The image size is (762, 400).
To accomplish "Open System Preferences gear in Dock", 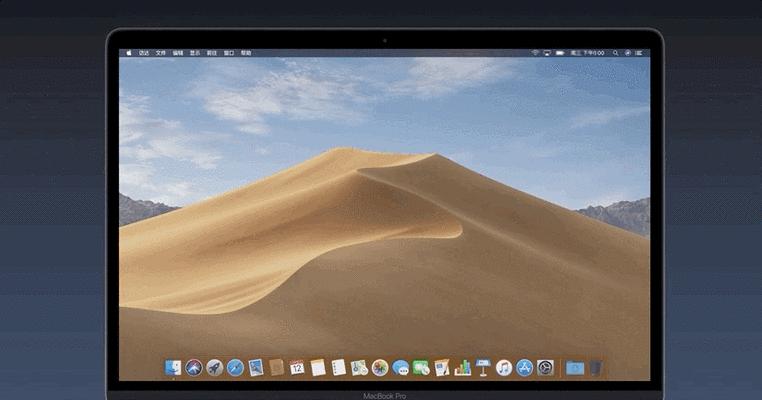I will 545,368.
